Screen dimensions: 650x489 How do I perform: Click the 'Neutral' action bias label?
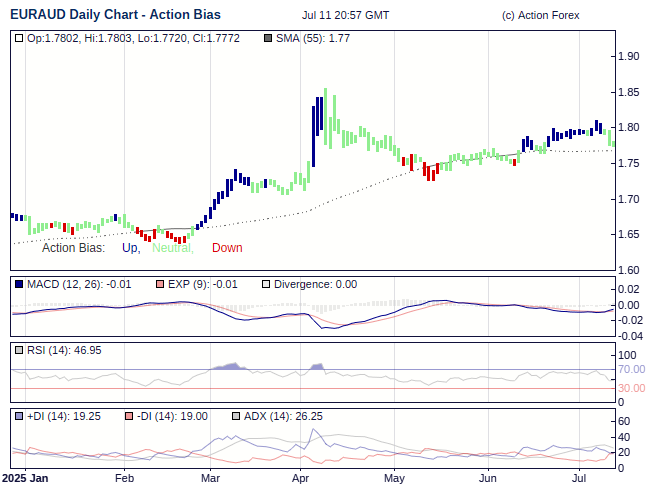coord(171,248)
